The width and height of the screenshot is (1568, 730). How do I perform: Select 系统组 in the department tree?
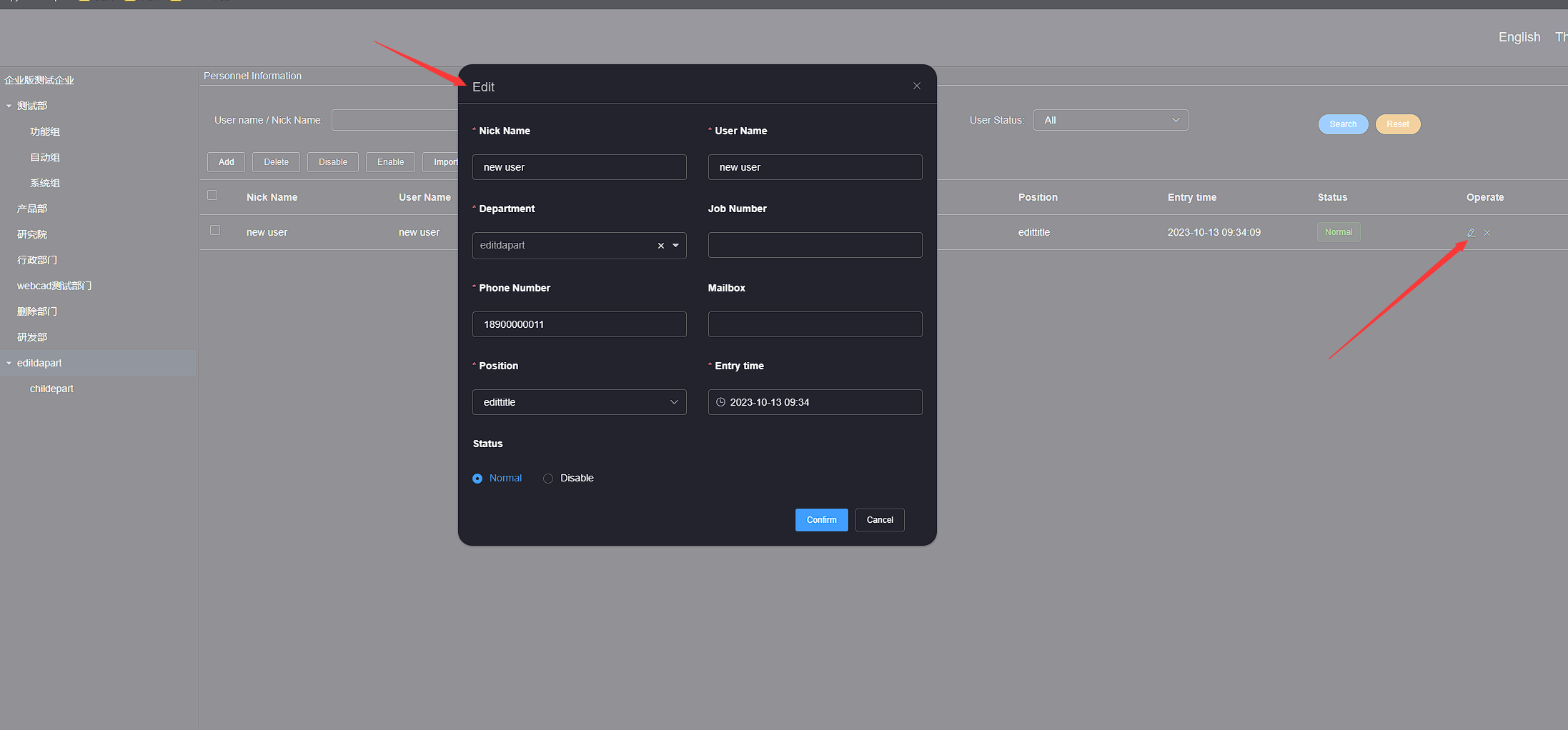click(45, 183)
